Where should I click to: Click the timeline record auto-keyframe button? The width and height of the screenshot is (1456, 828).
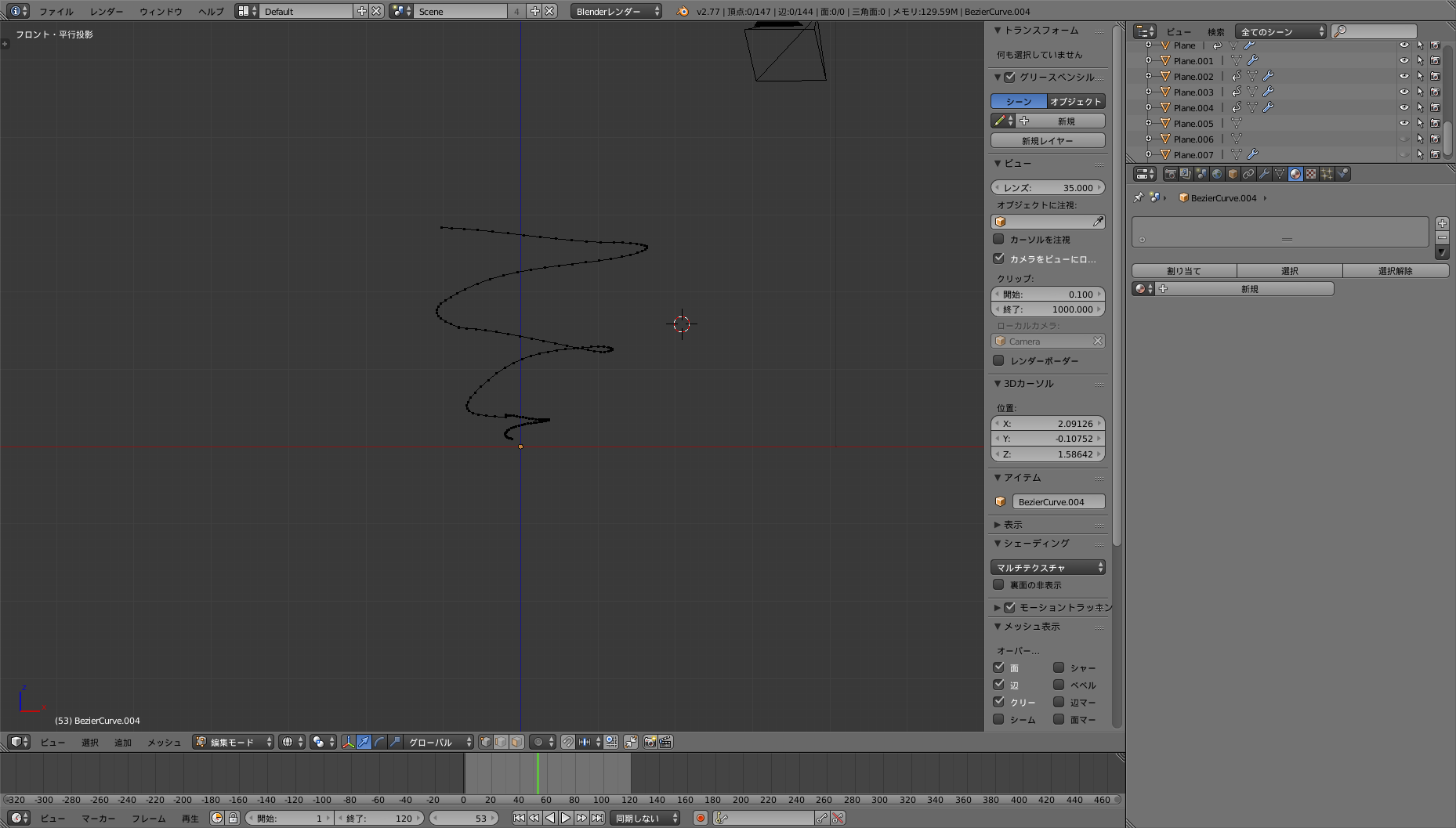[x=701, y=818]
